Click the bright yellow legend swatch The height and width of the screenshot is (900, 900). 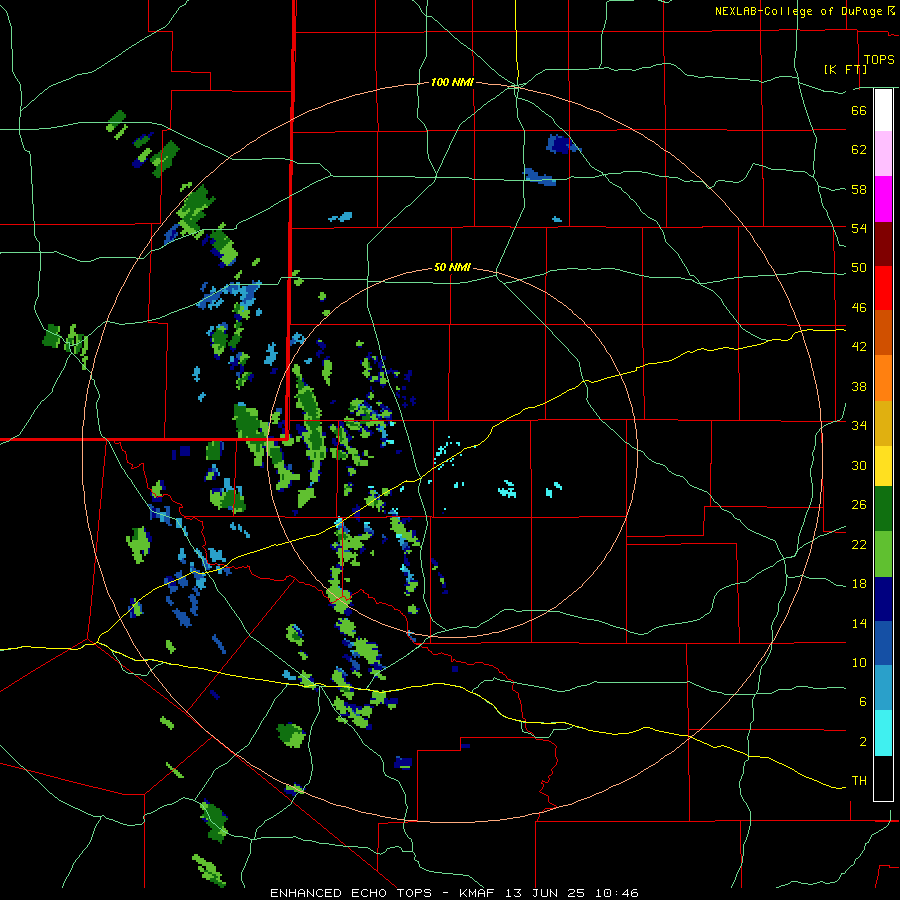883,466
